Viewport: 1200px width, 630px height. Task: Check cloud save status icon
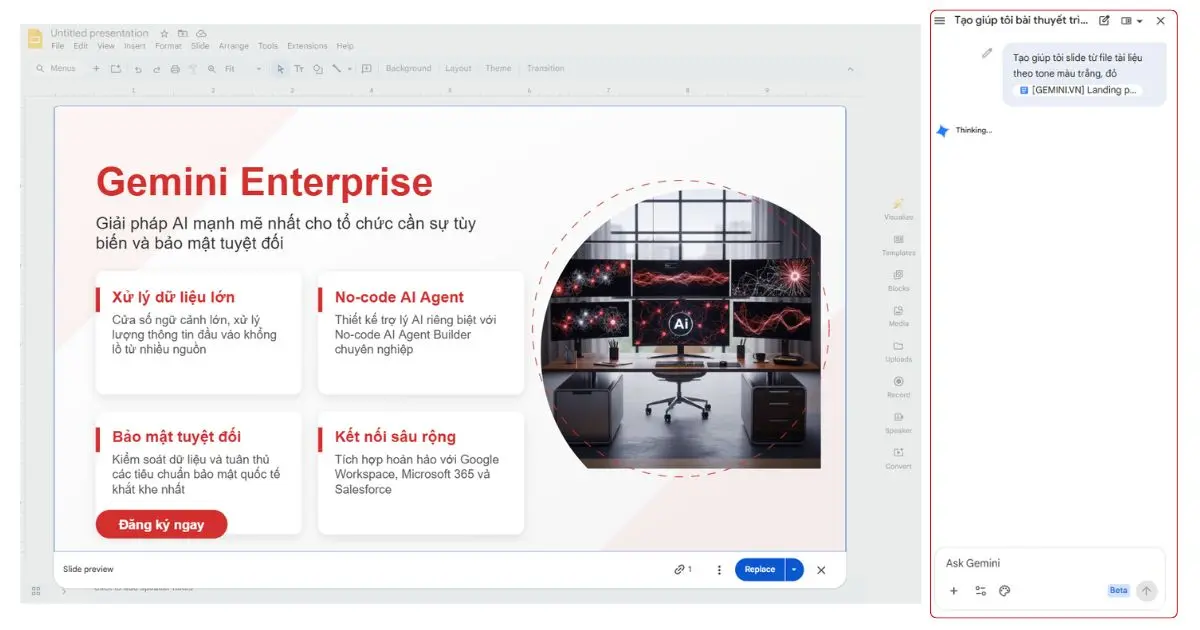pyautogui.click(x=201, y=33)
